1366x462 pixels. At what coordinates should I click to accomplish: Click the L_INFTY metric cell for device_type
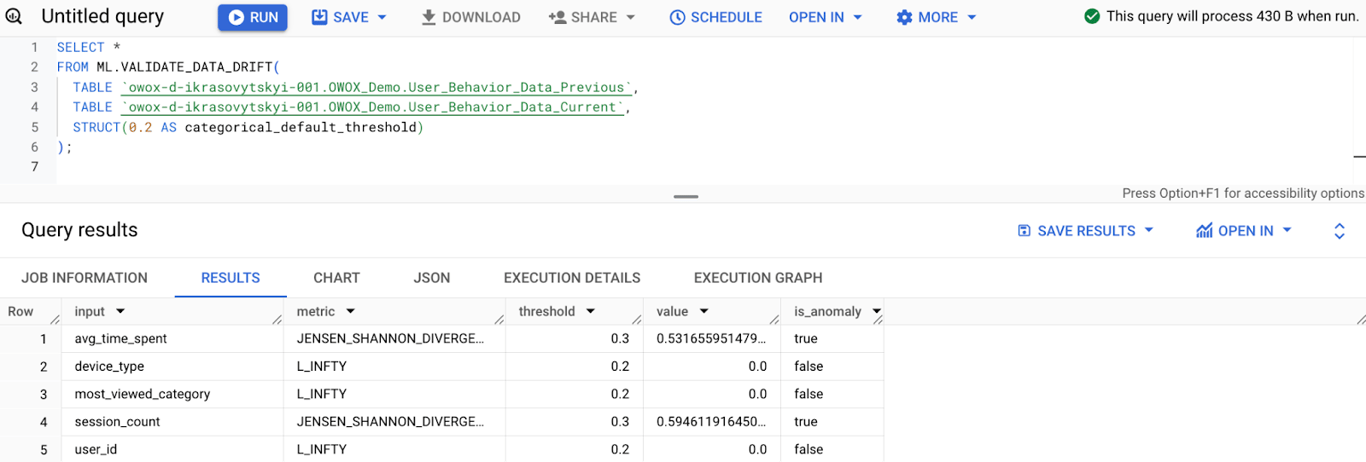(x=395, y=366)
